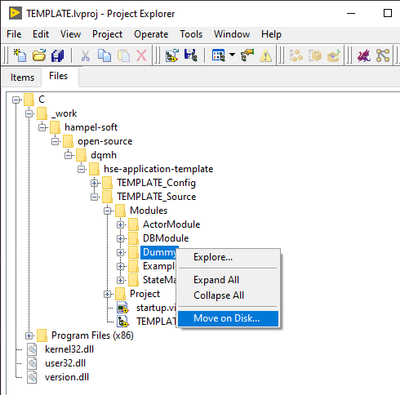Viewport: 400px width, 395px height.
Task: Collapse the dqmh folder node
Action: coord(68,155)
